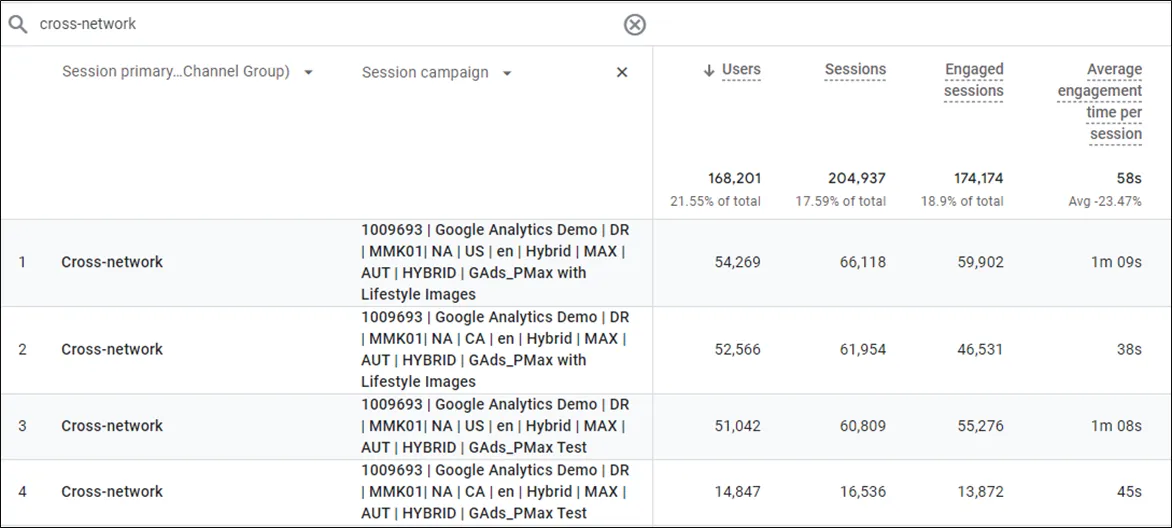Click the 54,269 users value in row 1

[736, 262]
